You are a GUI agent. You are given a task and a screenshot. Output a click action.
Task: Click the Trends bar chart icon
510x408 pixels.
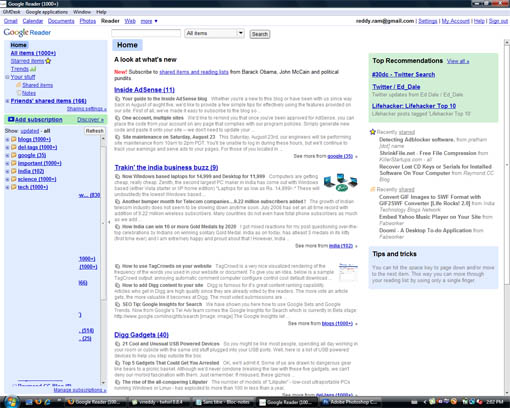33,69
